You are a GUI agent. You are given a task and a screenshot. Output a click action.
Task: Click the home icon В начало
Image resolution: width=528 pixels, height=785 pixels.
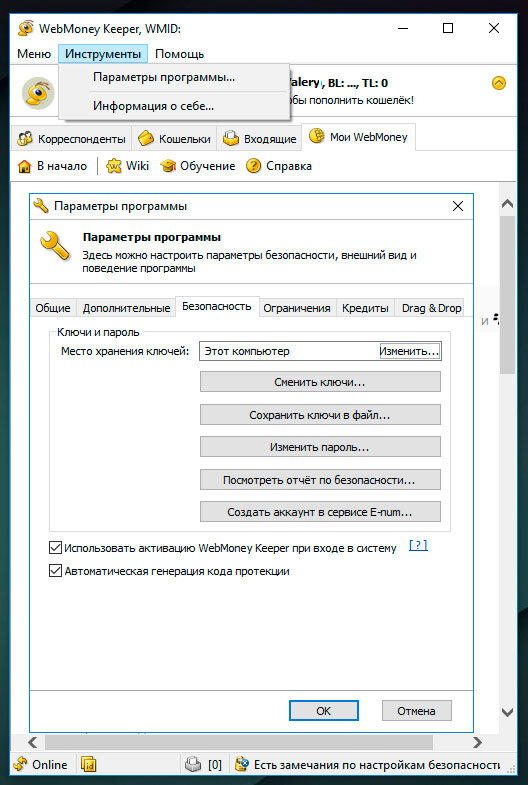click(24, 166)
